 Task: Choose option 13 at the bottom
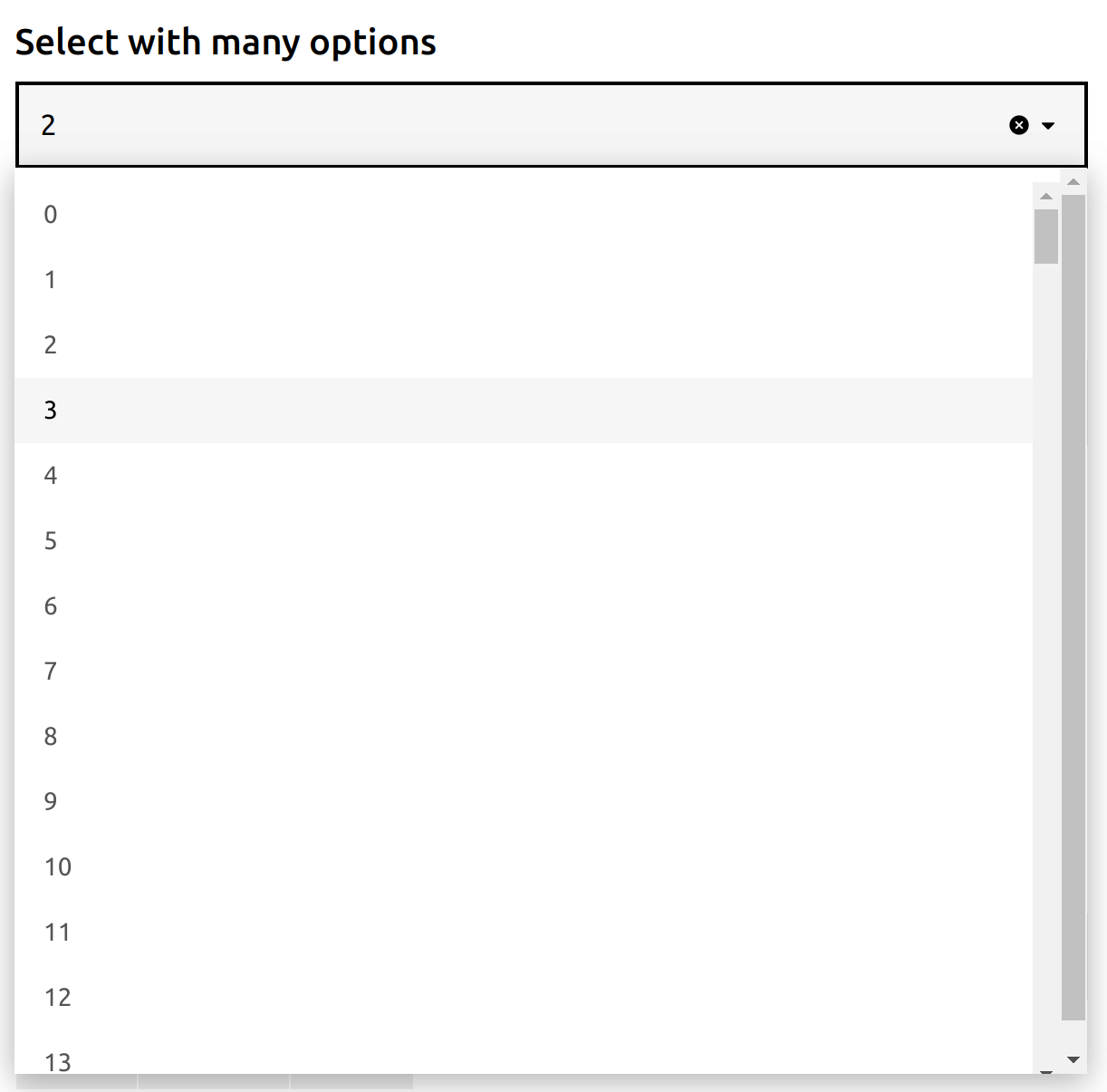[362, 1062]
